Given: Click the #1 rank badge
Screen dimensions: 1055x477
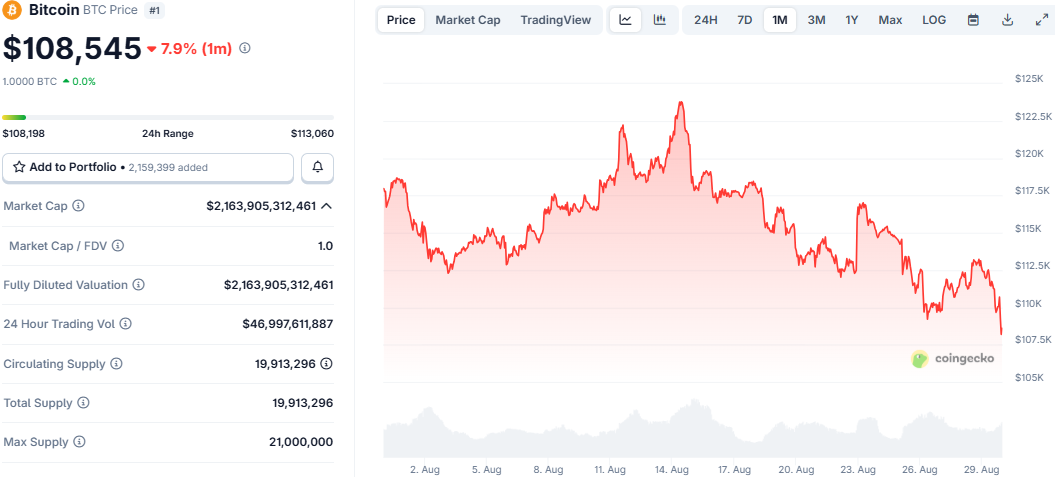Looking at the screenshot, I should tap(155, 11).
